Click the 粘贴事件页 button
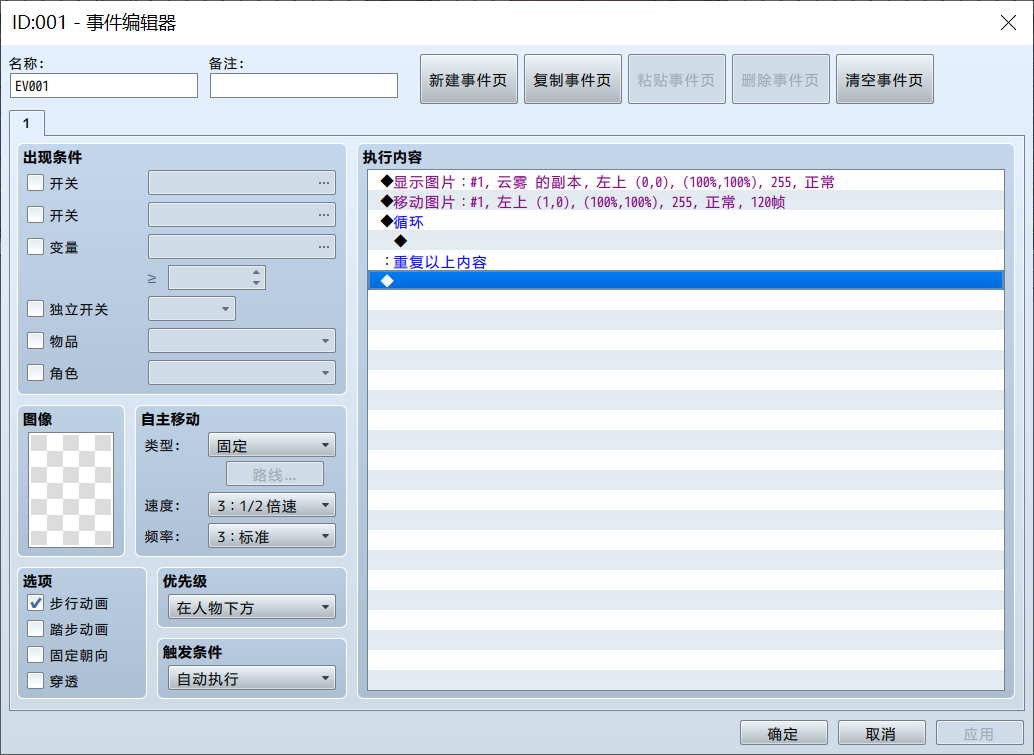Image resolution: width=1034 pixels, height=755 pixels. 677,79
